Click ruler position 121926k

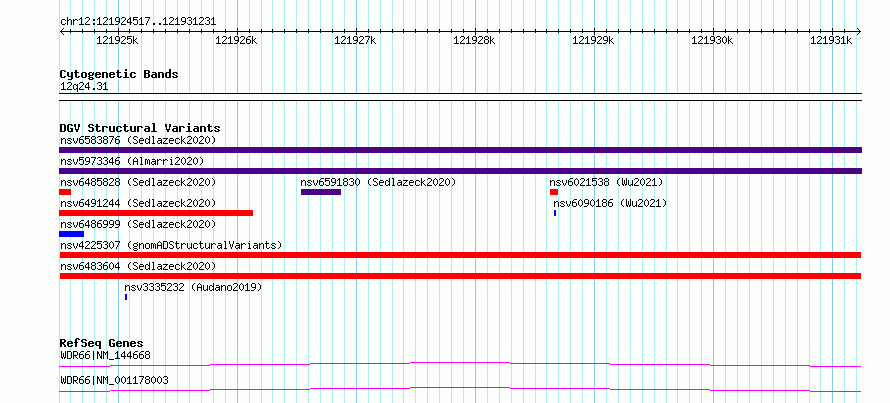click(236, 40)
